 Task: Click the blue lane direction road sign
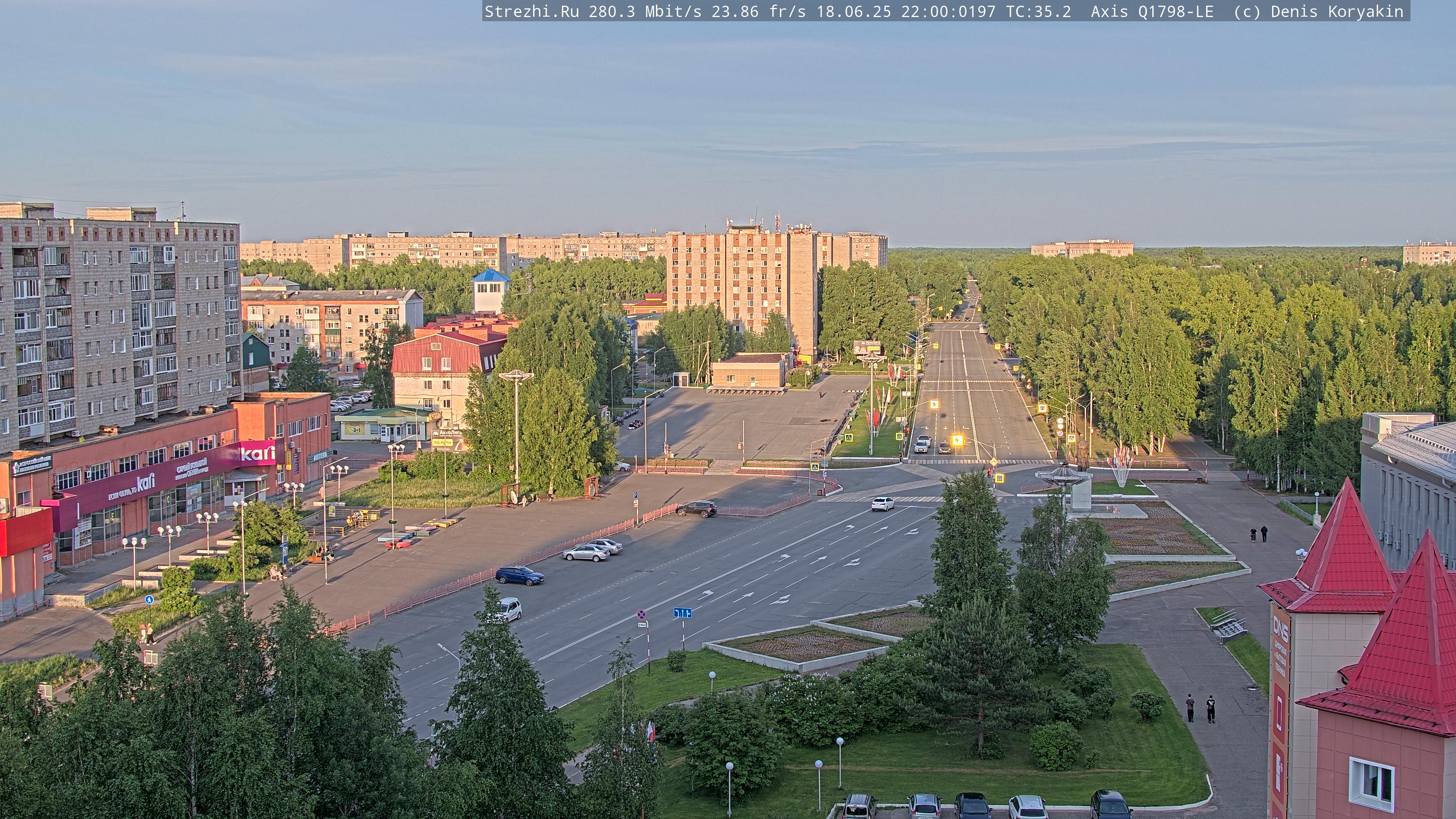point(682,613)
